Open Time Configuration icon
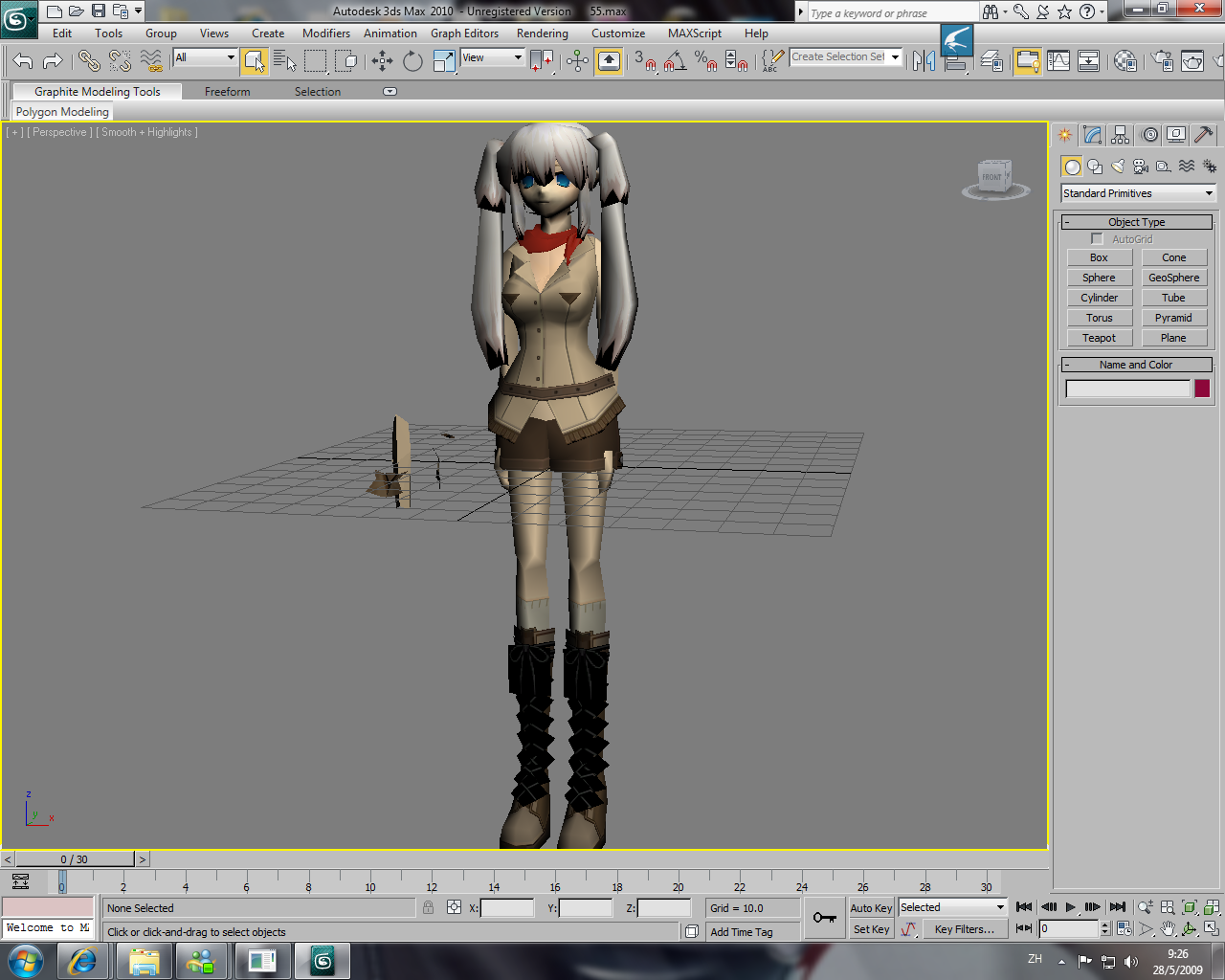This screenshot has height=980, width=1225. [x=1124, y=928]
